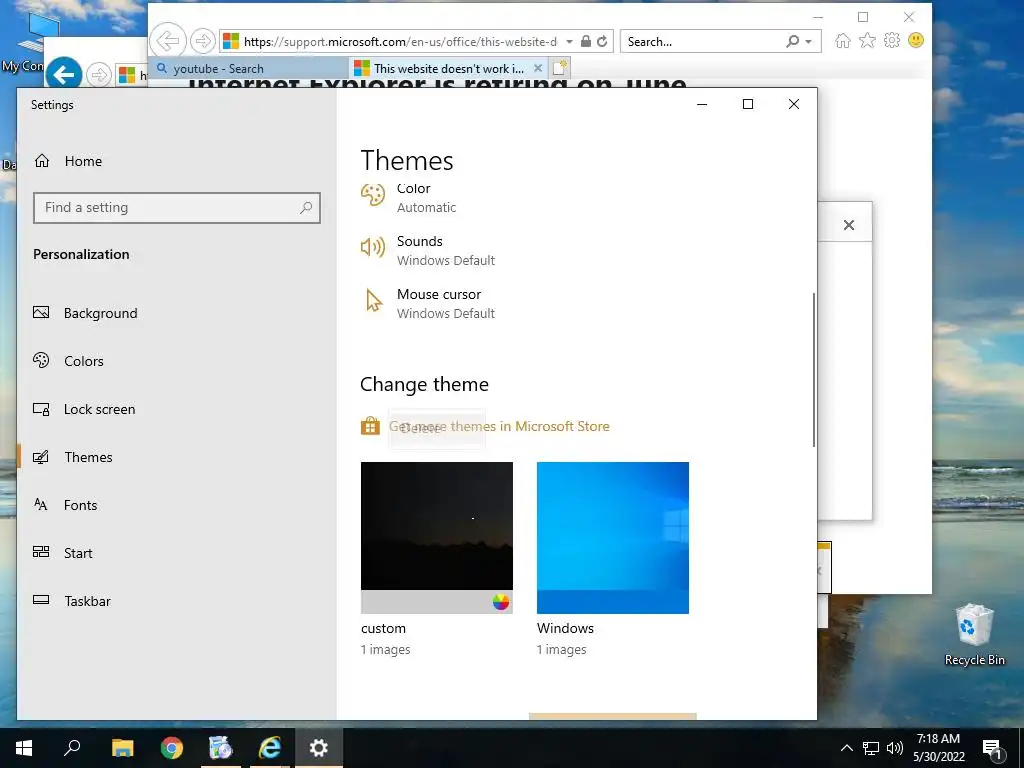The width and height of the screenshot is (1024, 768).
Task: Click the Settings gear on the taskbar
Action: click(x=319, y=748)
